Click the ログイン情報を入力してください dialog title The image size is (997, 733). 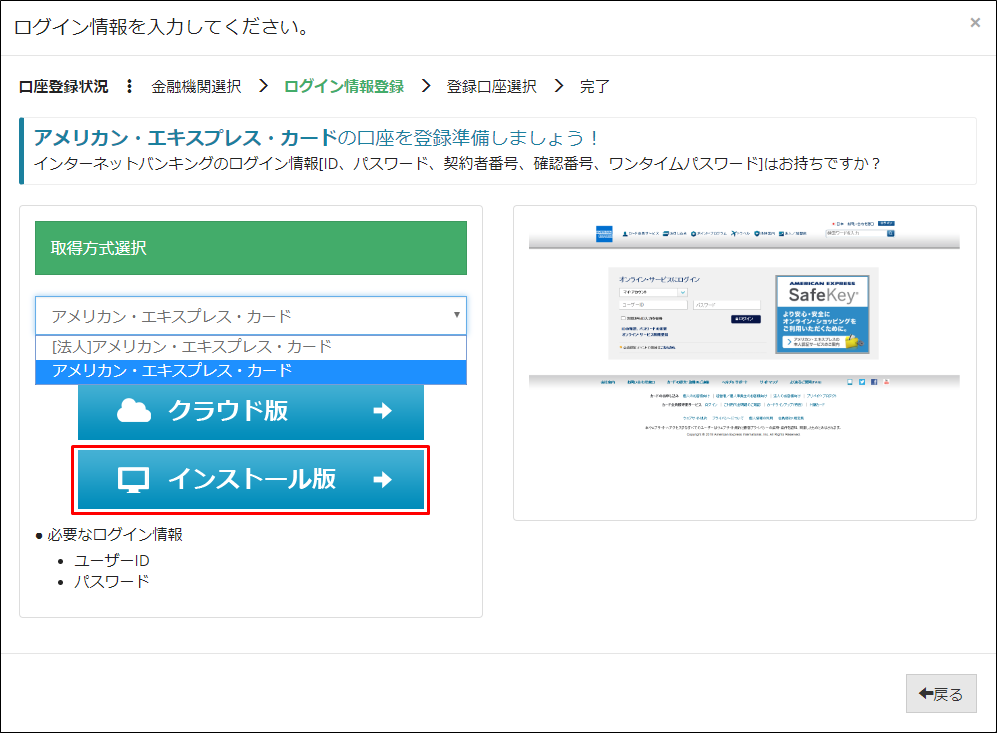pyautogui.click(x=162, y=27)
